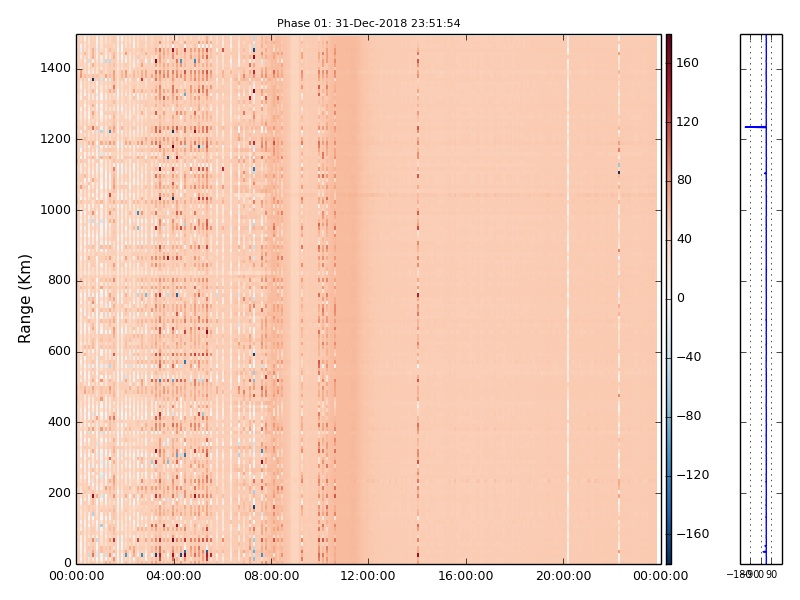Click the 00:00:00 time tick preceding 04:00:00
Screen dimensions: 800x600
pyautogui.click(x=77, y=577)
